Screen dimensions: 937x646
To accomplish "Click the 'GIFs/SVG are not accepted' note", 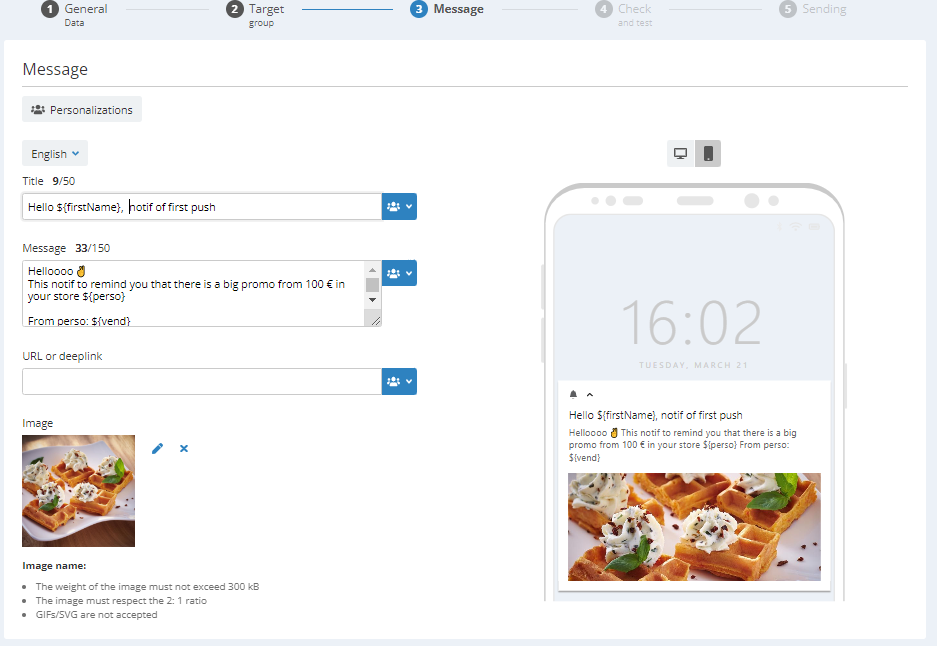I will [x=96, y=614].
